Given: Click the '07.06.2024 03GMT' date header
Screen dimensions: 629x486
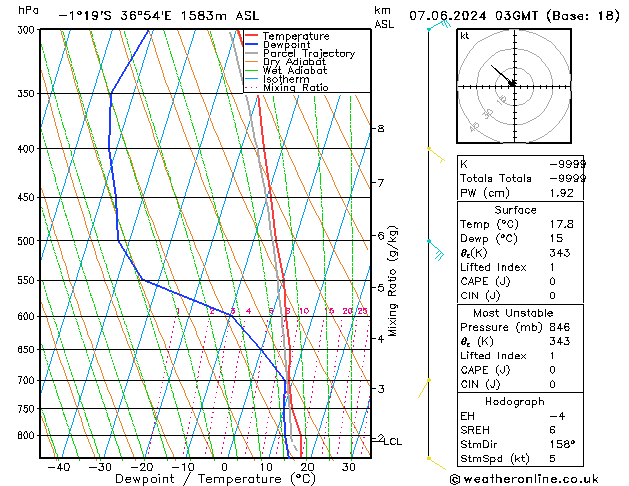Looking at the screenshot, I should pyautogui.click(x=473, y=16).
